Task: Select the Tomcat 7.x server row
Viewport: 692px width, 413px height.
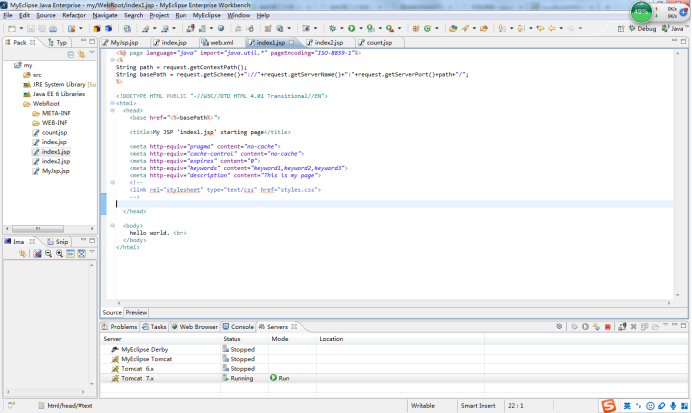Action: point(394,378)
